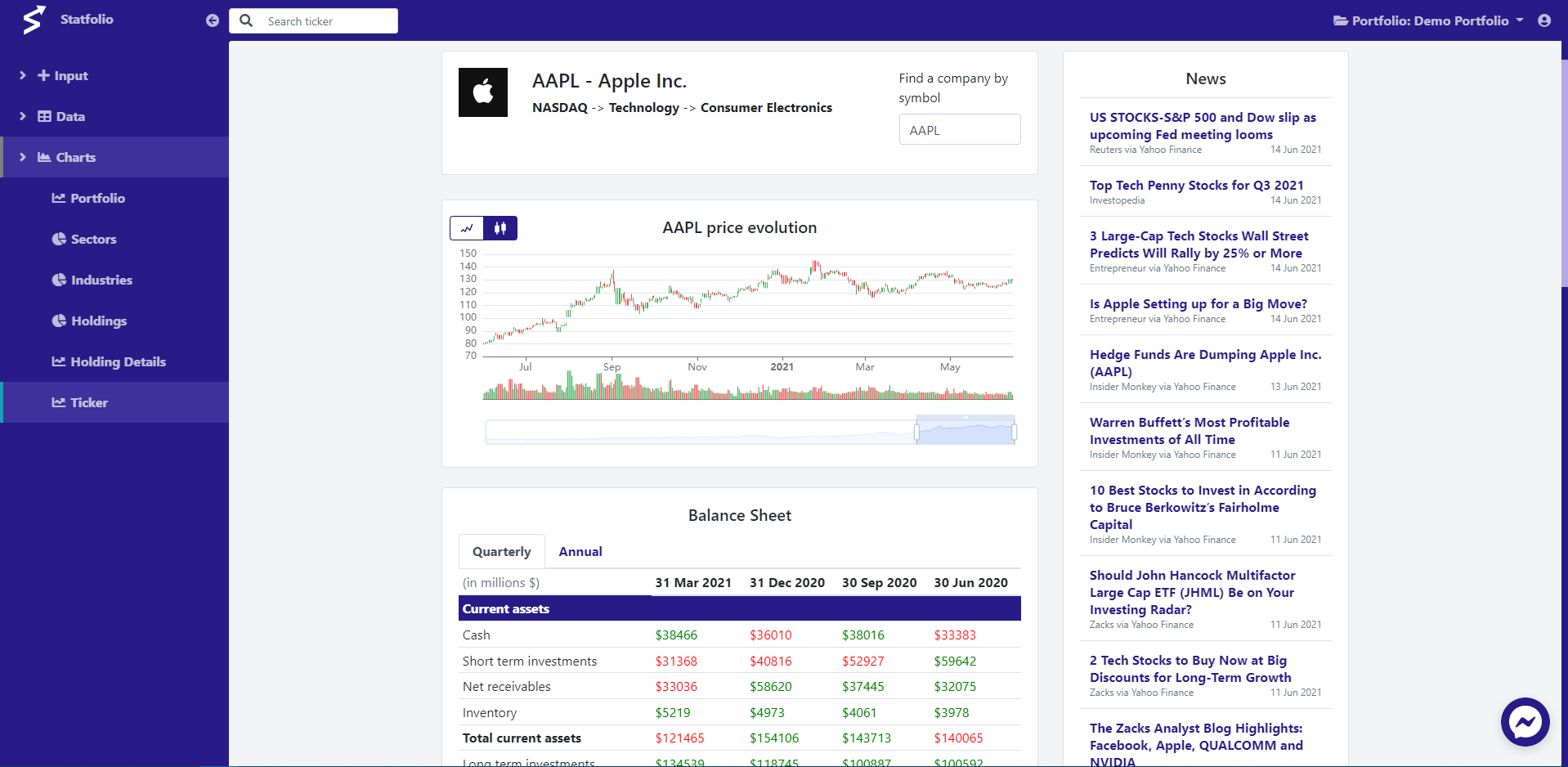This screenshot has width=1568, height=767.
Task: Click the 31 Dec 2020 column header
Action: point(787,583)
